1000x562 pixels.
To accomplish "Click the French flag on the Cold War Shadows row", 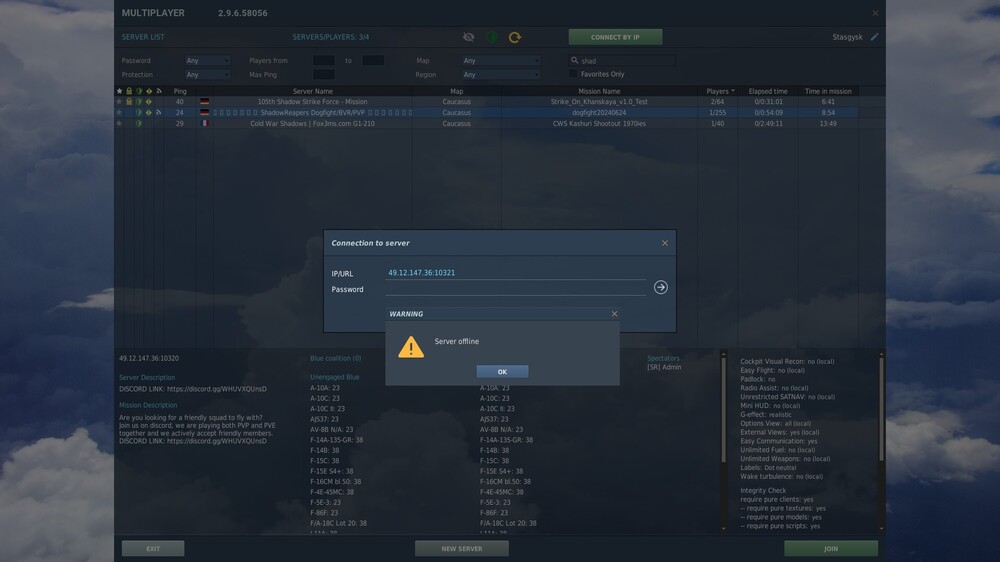I will [x=205, y=123].
